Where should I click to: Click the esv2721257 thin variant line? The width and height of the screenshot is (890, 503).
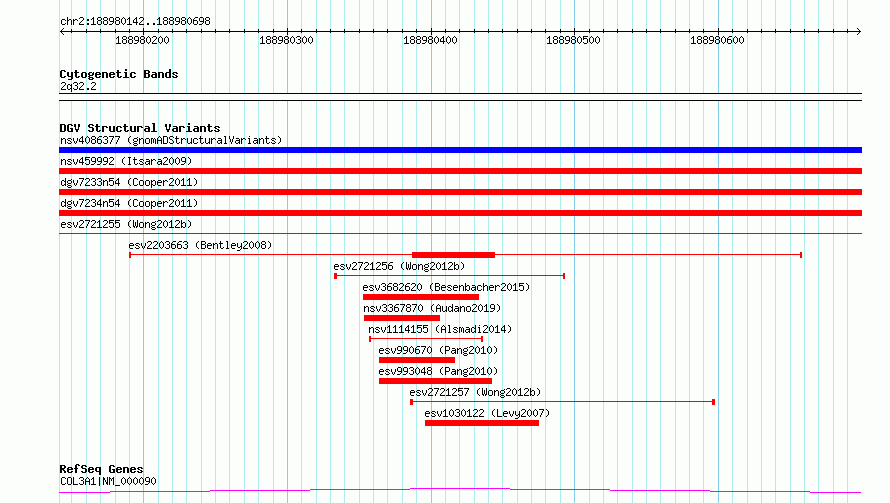562,402
